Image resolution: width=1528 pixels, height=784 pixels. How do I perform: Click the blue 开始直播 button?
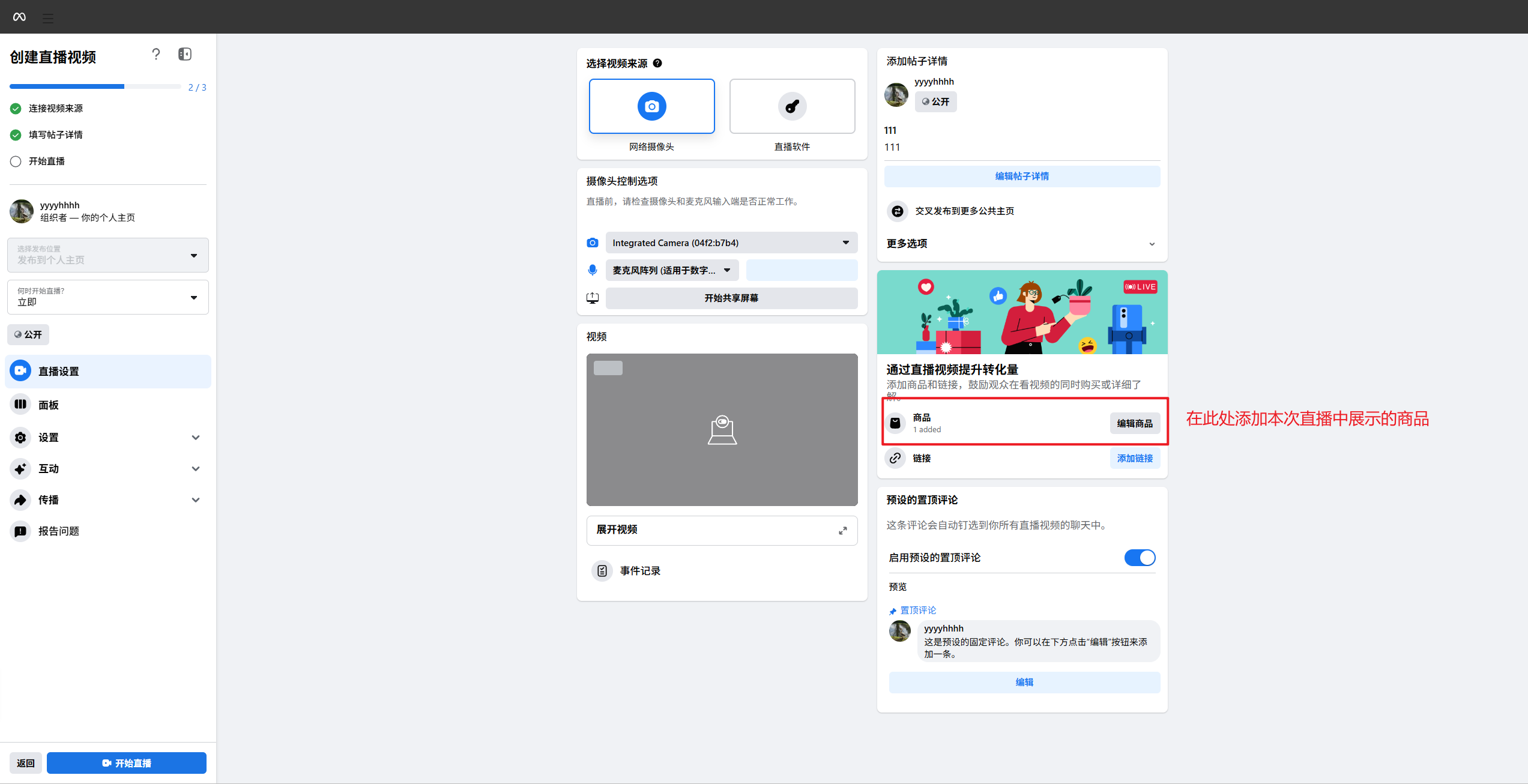[x=127, y=763]
